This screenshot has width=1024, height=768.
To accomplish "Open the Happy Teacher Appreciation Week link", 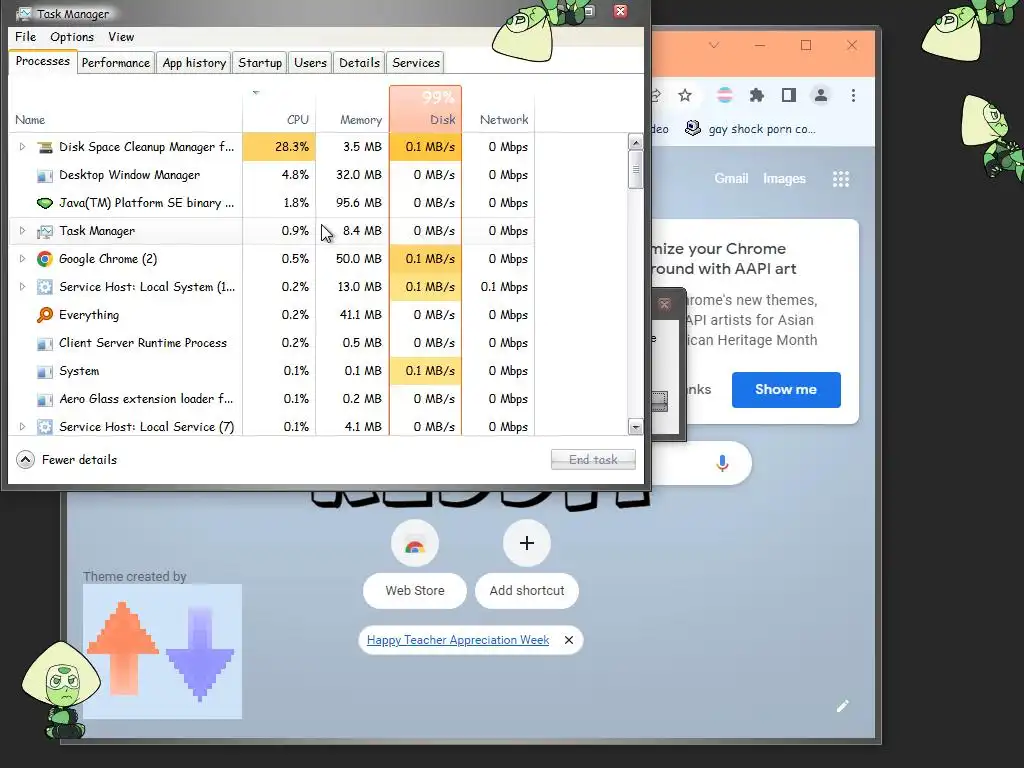I will pos(458,640).
